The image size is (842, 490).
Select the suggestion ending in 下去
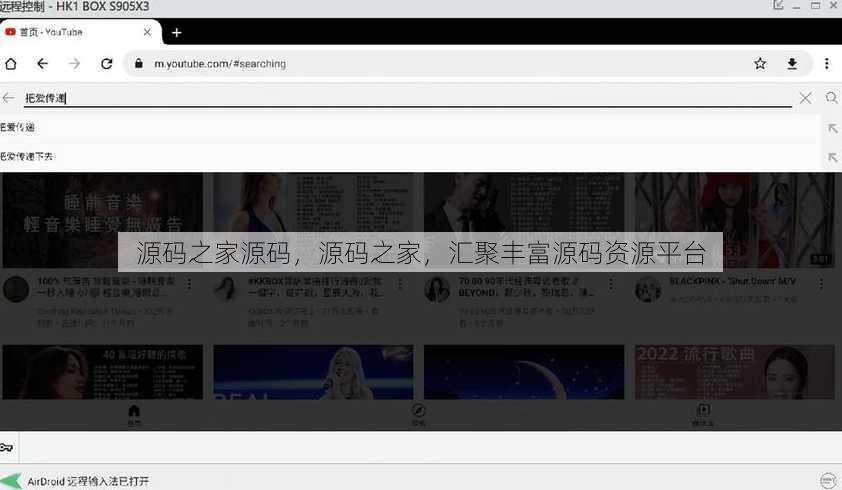(411, 156)
